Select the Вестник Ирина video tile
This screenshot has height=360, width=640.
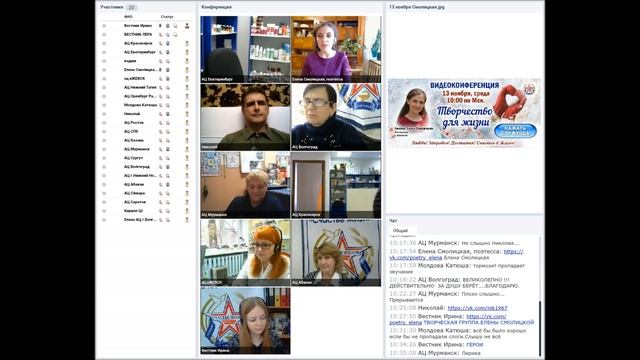coord(245,320)
